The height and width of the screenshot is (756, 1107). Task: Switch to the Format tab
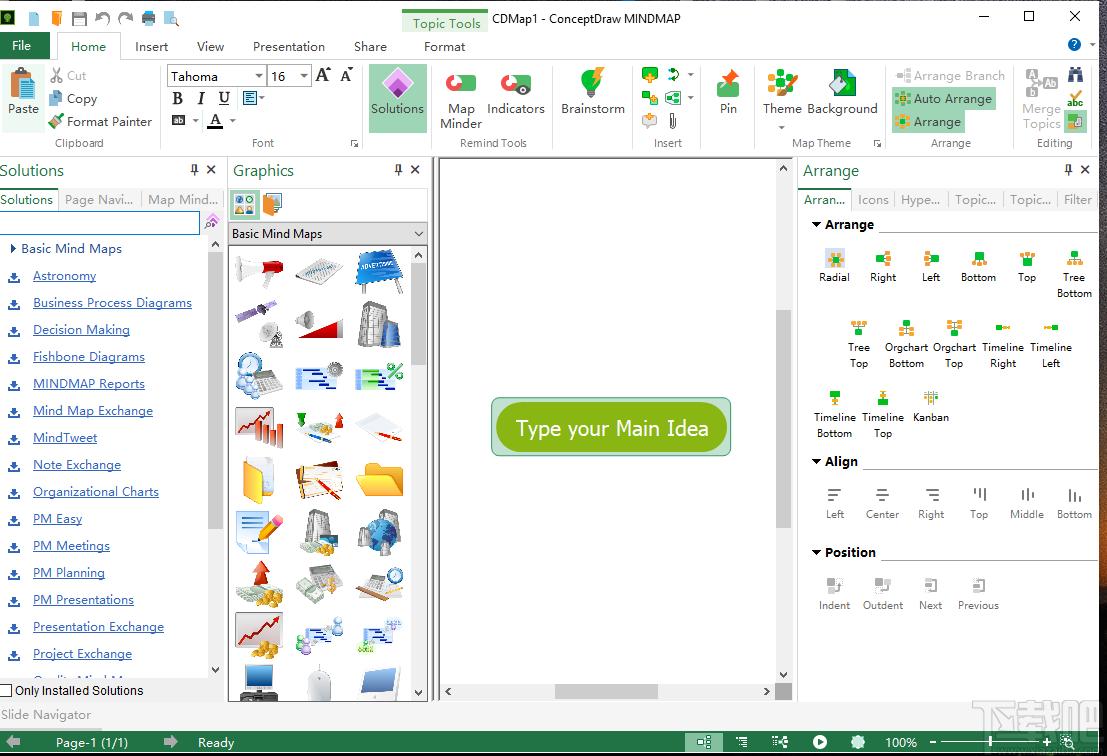[x=444, y=47]
